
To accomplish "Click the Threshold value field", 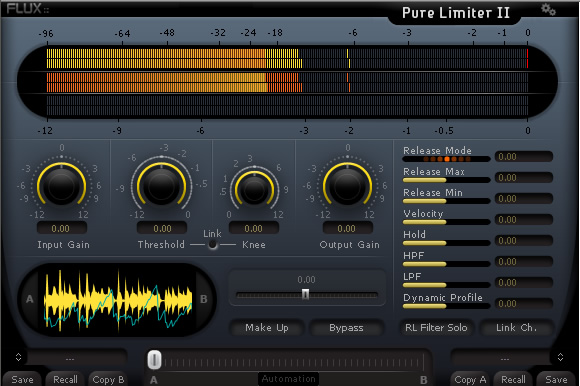I will click(162, 228).
